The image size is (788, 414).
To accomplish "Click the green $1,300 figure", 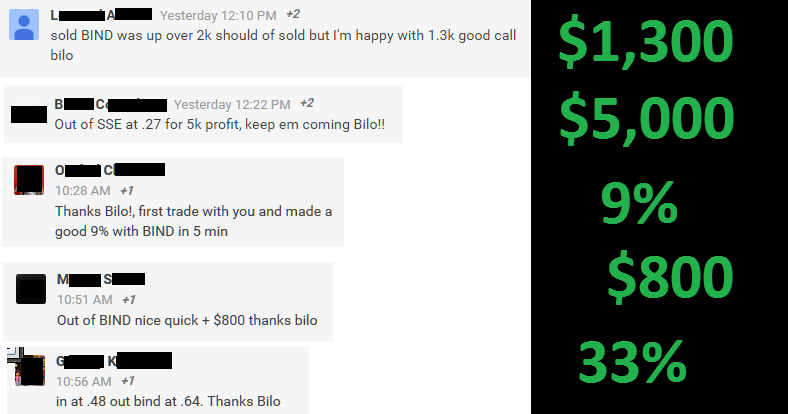I will (x=646, y=42).
